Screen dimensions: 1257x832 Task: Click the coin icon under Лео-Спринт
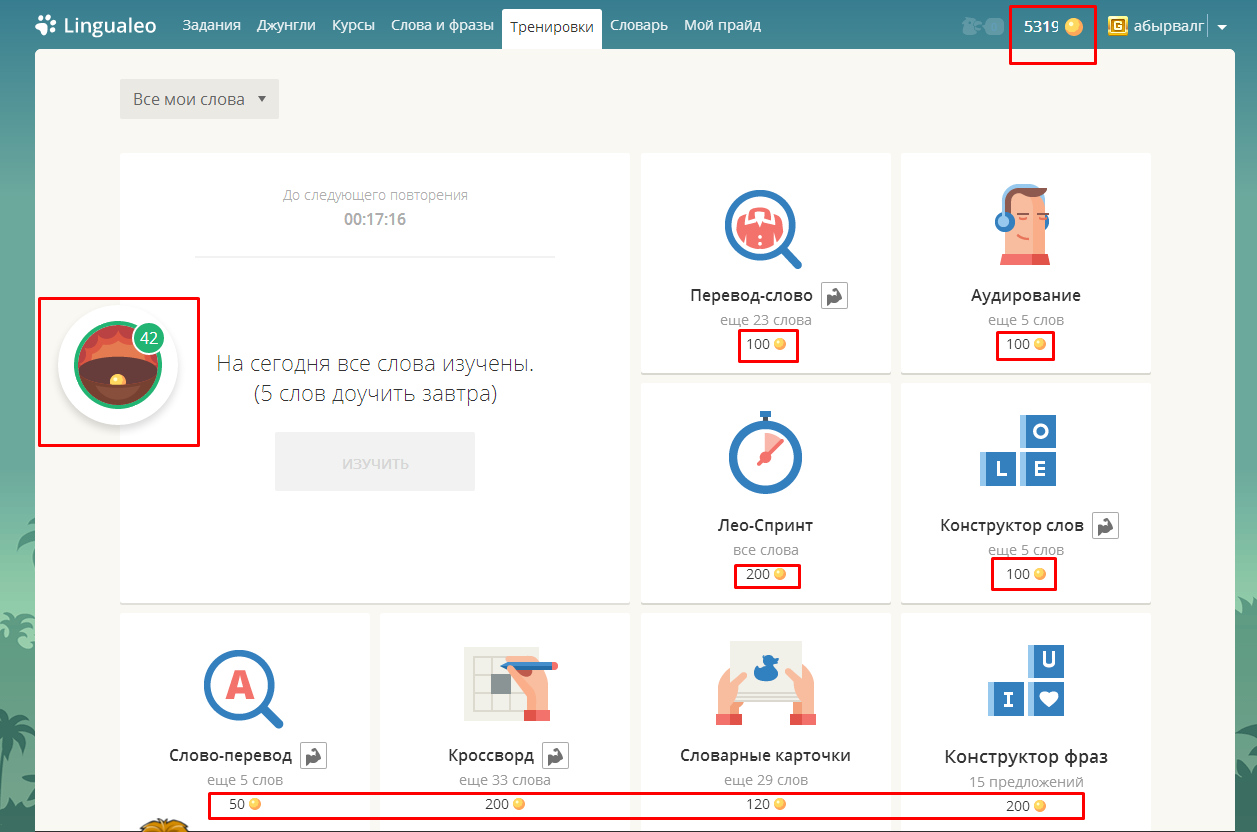point(780,574)
